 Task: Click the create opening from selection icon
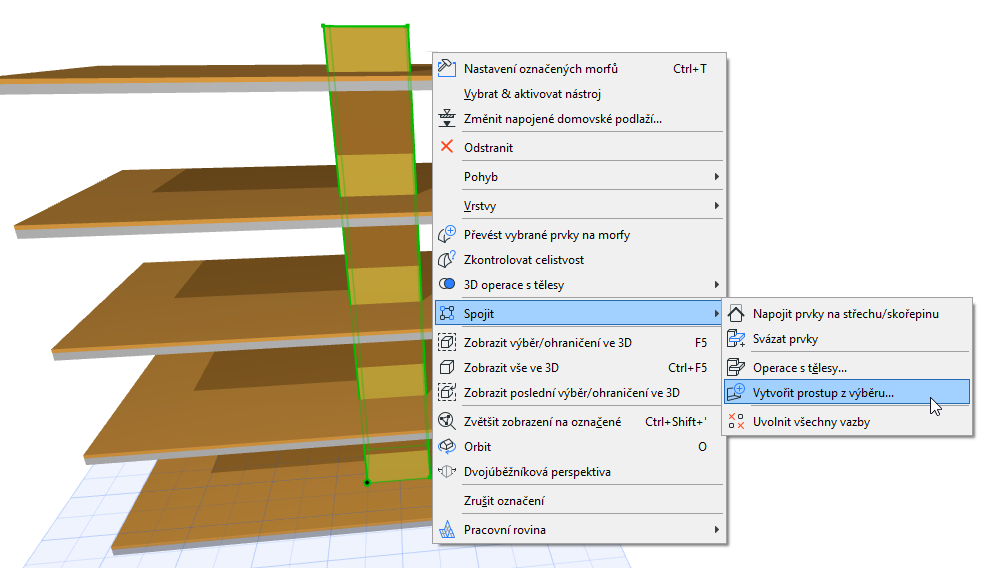tap(736, 392)
